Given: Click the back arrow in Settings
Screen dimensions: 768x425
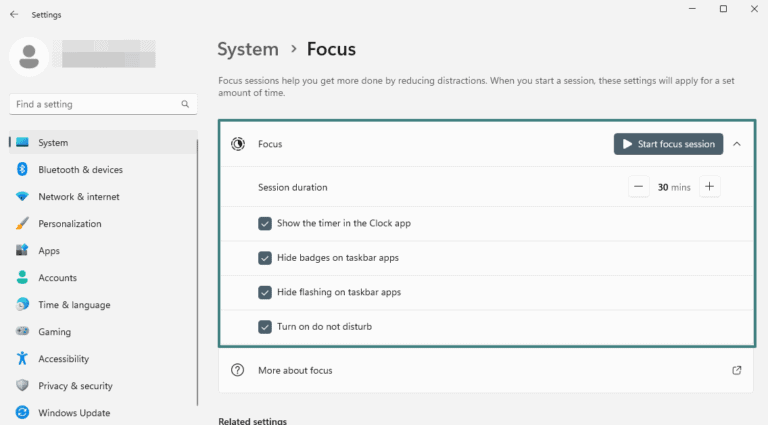Looking at the screenshot, I should (13, 15).
